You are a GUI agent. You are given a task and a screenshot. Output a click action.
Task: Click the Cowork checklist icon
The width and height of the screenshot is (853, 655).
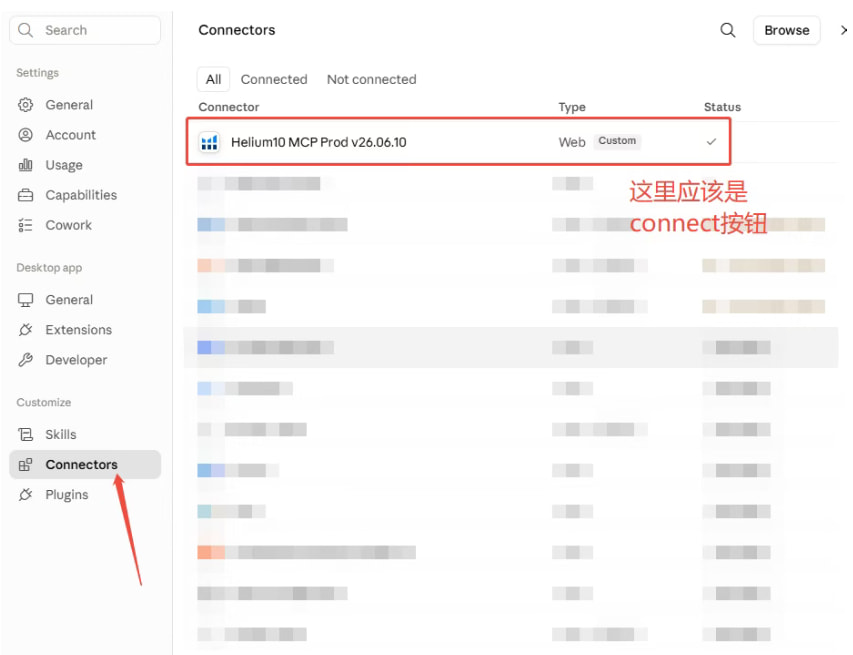tap(26, 225)
